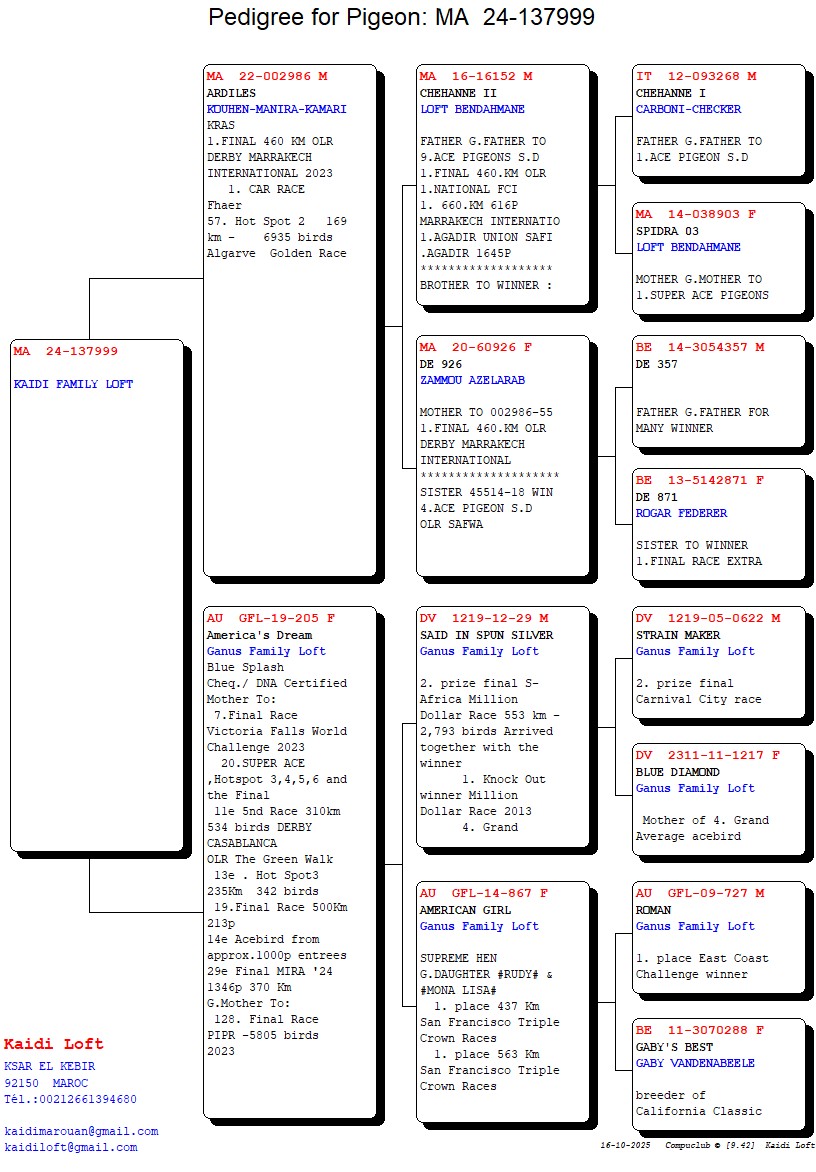The image size is (816, 1172).
Task: Click the GABY VANDENABEELE breeder name
Action: click(x=695, y=1063)
